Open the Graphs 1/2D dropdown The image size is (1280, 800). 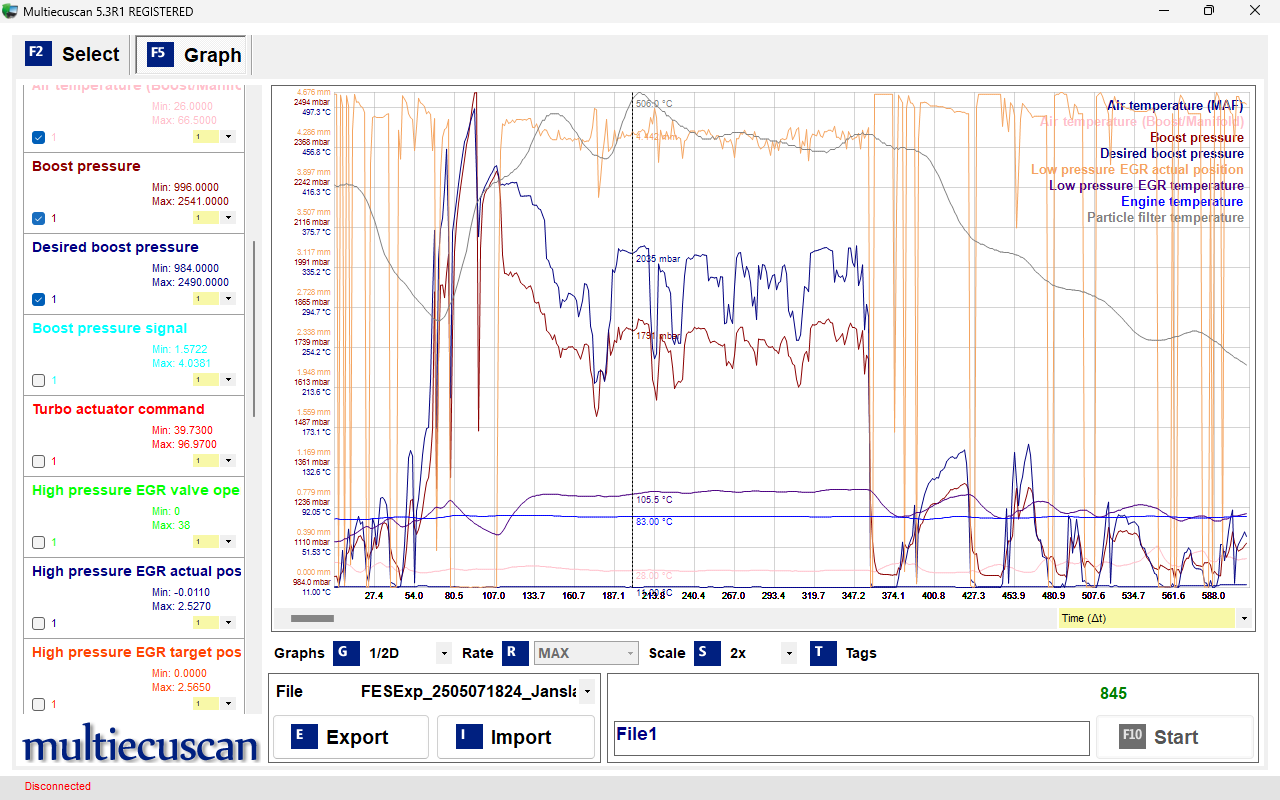pos(443,654)
